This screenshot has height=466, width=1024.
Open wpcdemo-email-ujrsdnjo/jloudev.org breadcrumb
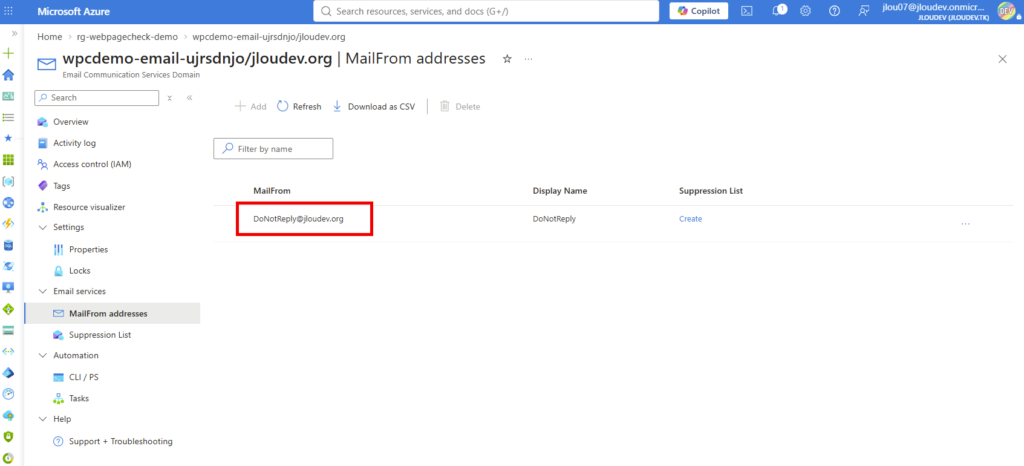(269, 37)
